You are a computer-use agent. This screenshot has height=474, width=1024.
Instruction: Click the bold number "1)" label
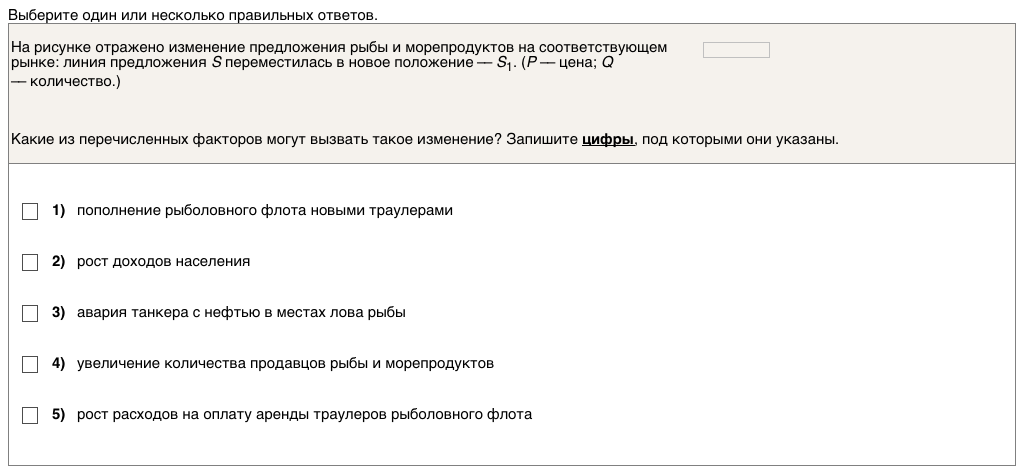58,210
